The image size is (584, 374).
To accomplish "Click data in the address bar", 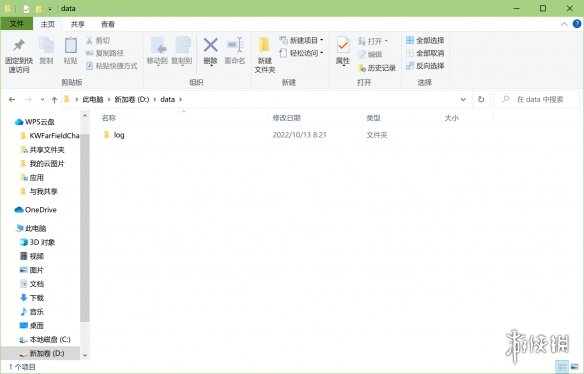I will click(x=168, y=99).
